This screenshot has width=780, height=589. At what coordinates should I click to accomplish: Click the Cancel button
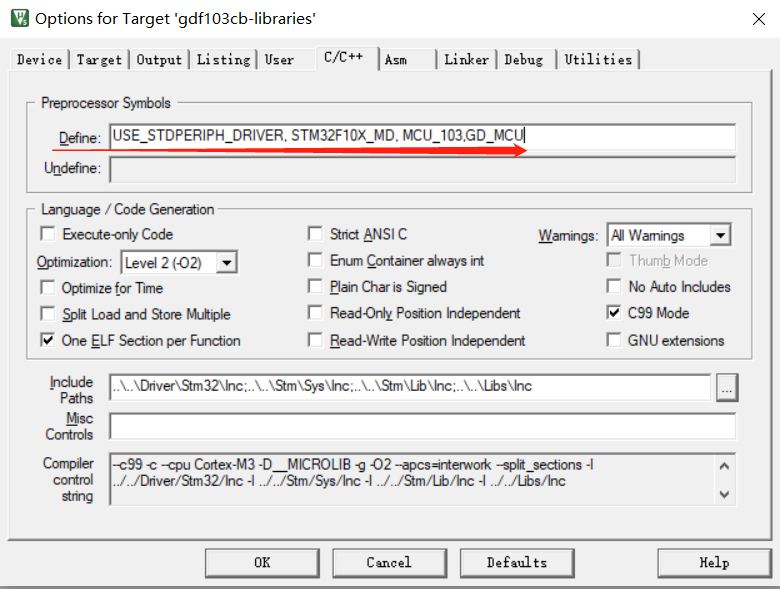click(389, 562)
